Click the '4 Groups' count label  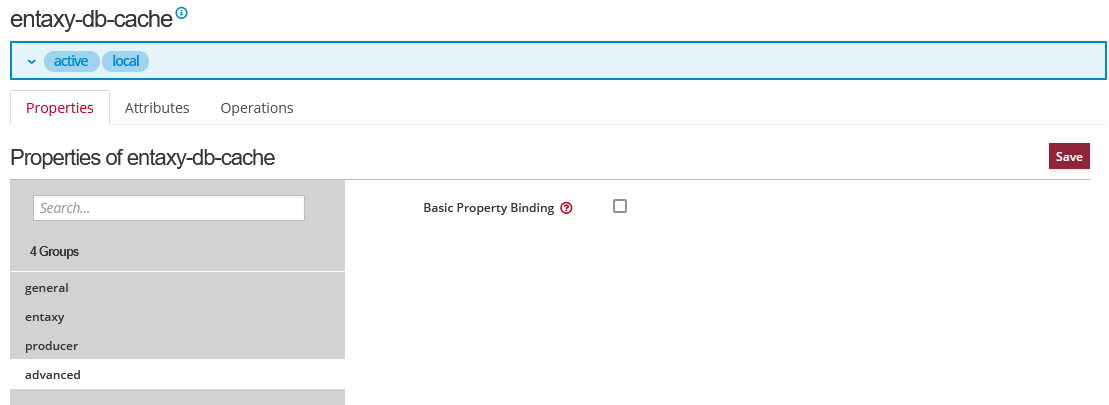point(54,251)
